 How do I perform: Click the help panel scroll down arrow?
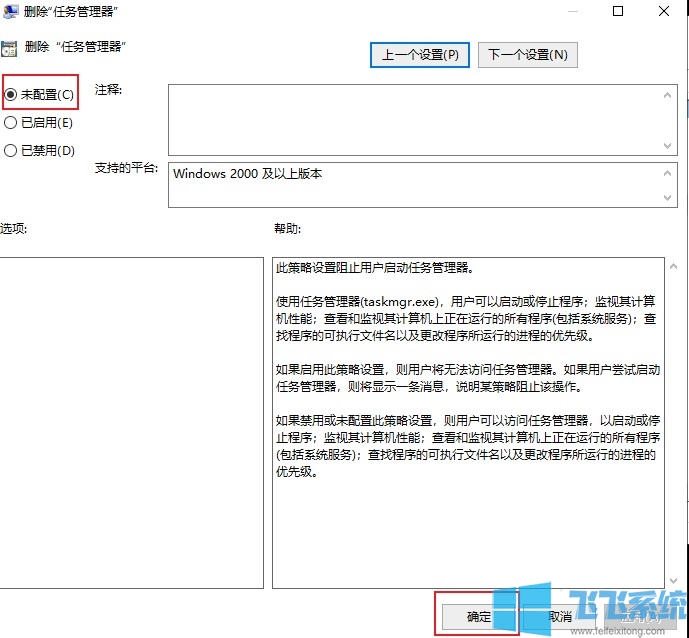(x=673, y=581)
